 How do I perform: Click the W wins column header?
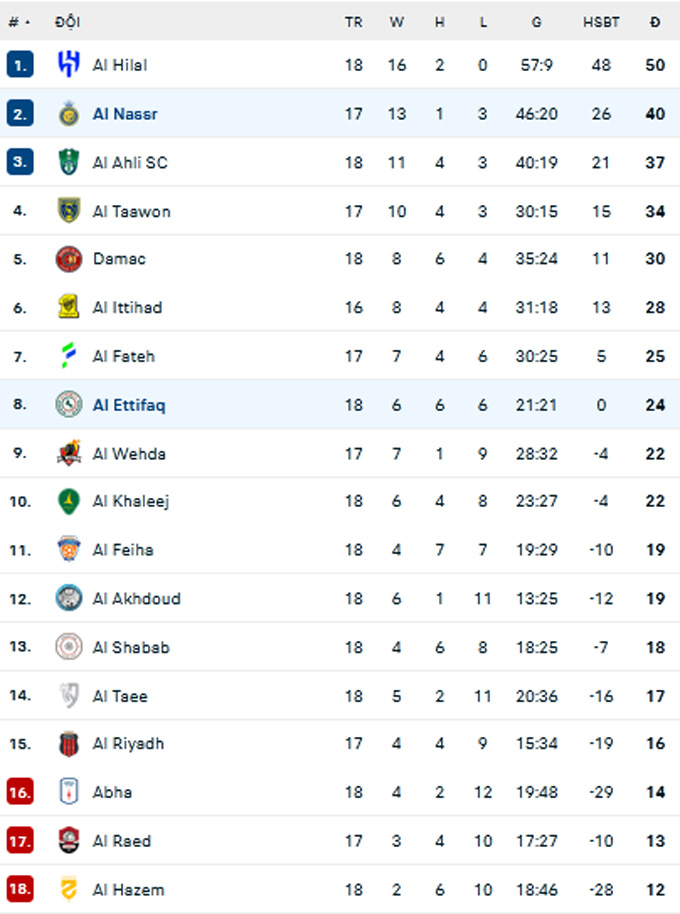[397, 22]
